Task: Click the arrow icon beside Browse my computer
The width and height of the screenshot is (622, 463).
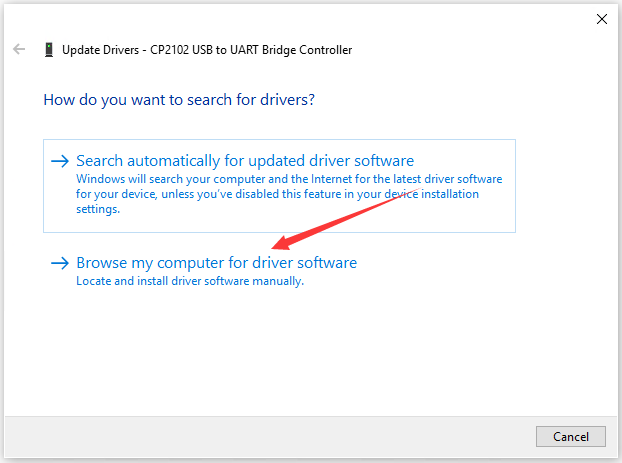Action: coord(60,263)
